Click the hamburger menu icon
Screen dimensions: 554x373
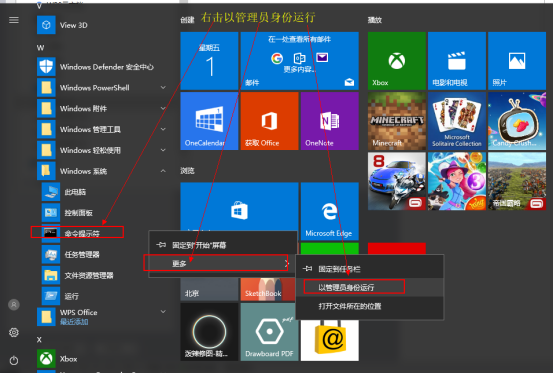[x=14, y=20]
